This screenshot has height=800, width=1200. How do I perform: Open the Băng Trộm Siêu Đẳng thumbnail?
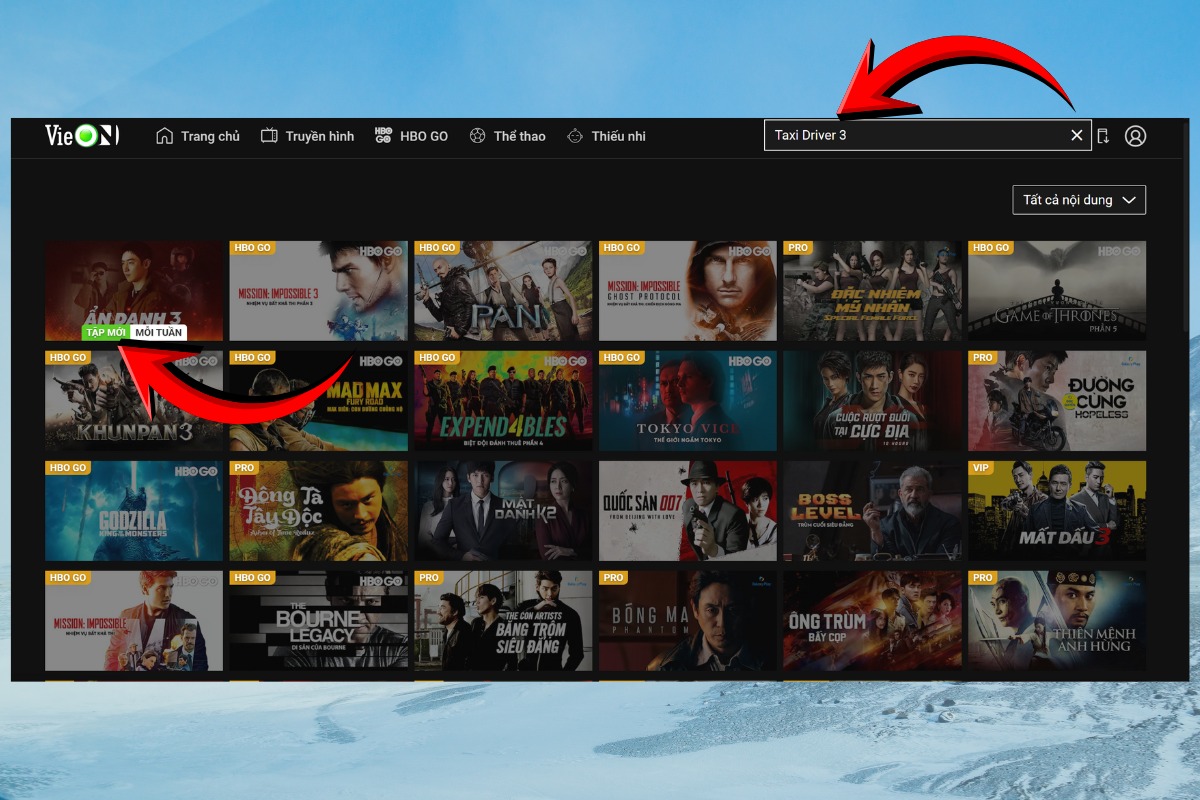[503, 620]
